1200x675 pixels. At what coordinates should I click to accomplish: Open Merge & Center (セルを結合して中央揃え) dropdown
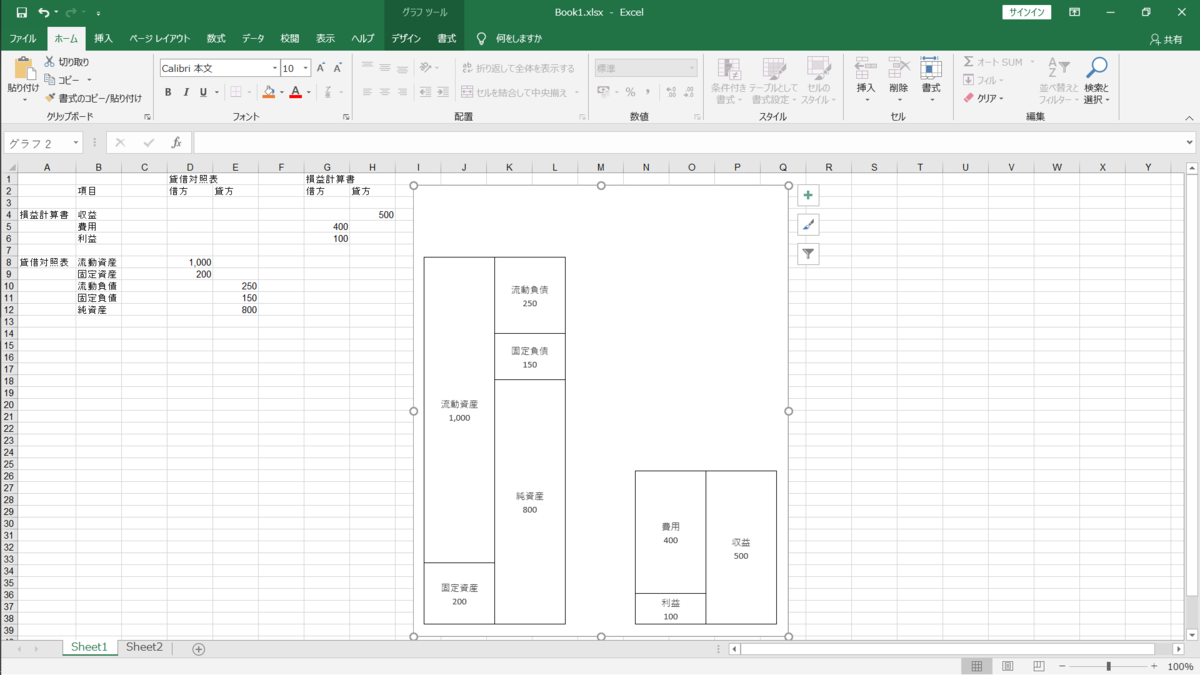(x=577, y=92)
